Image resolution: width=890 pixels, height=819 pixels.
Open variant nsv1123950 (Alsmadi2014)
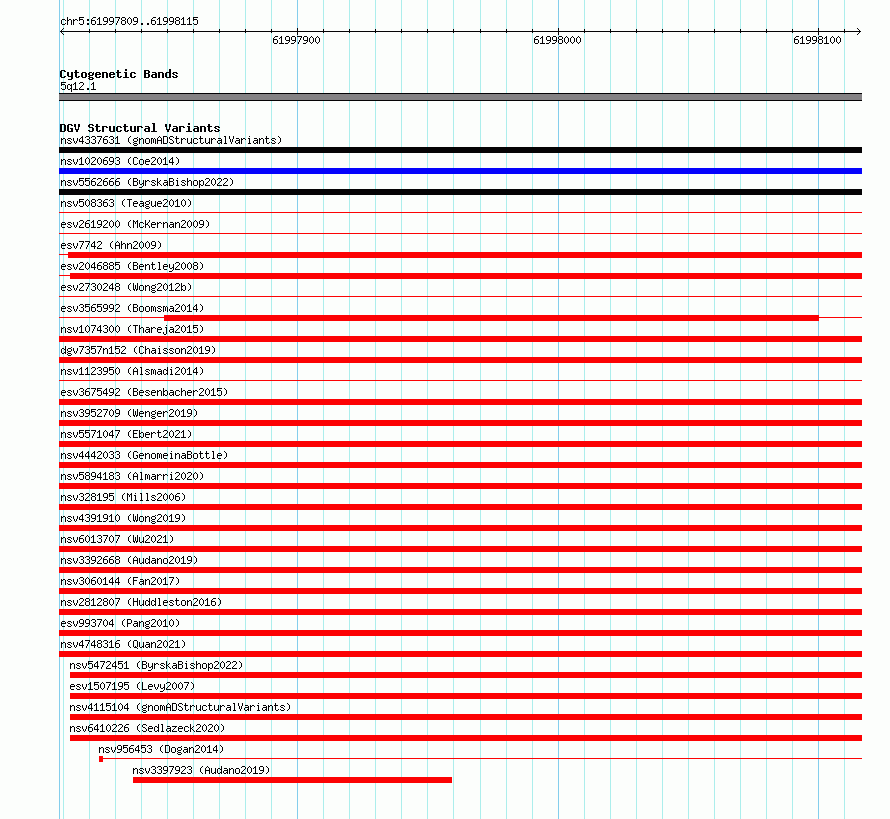[x=132, y=371]
